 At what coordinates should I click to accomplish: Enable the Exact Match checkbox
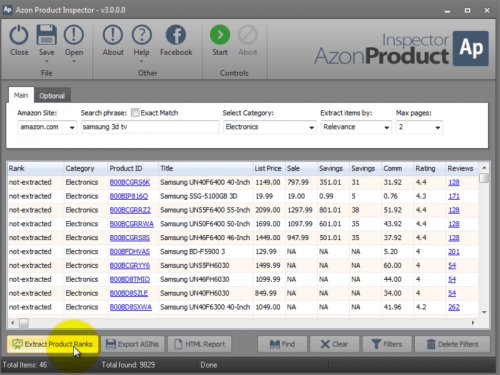[135, 113]
